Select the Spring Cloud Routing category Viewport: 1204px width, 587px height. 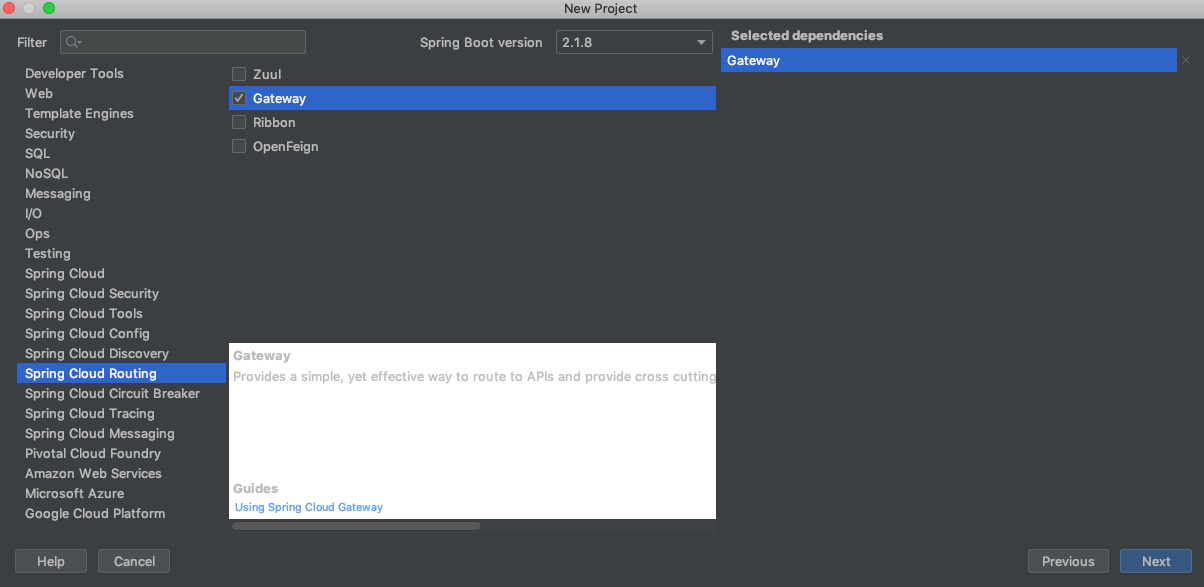(x=121, y=373)
